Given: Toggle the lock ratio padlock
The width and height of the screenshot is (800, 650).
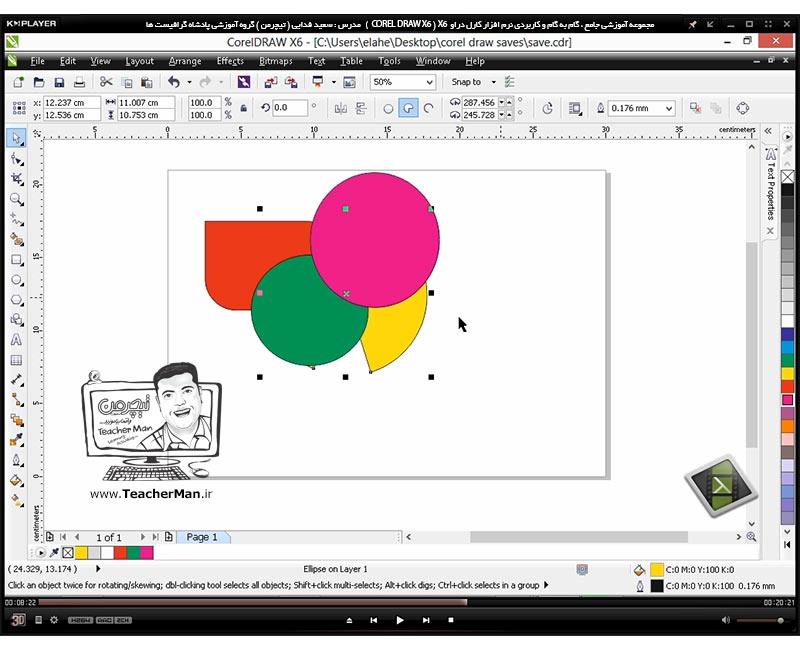Looking at the screenshot, I should point(244,108).
